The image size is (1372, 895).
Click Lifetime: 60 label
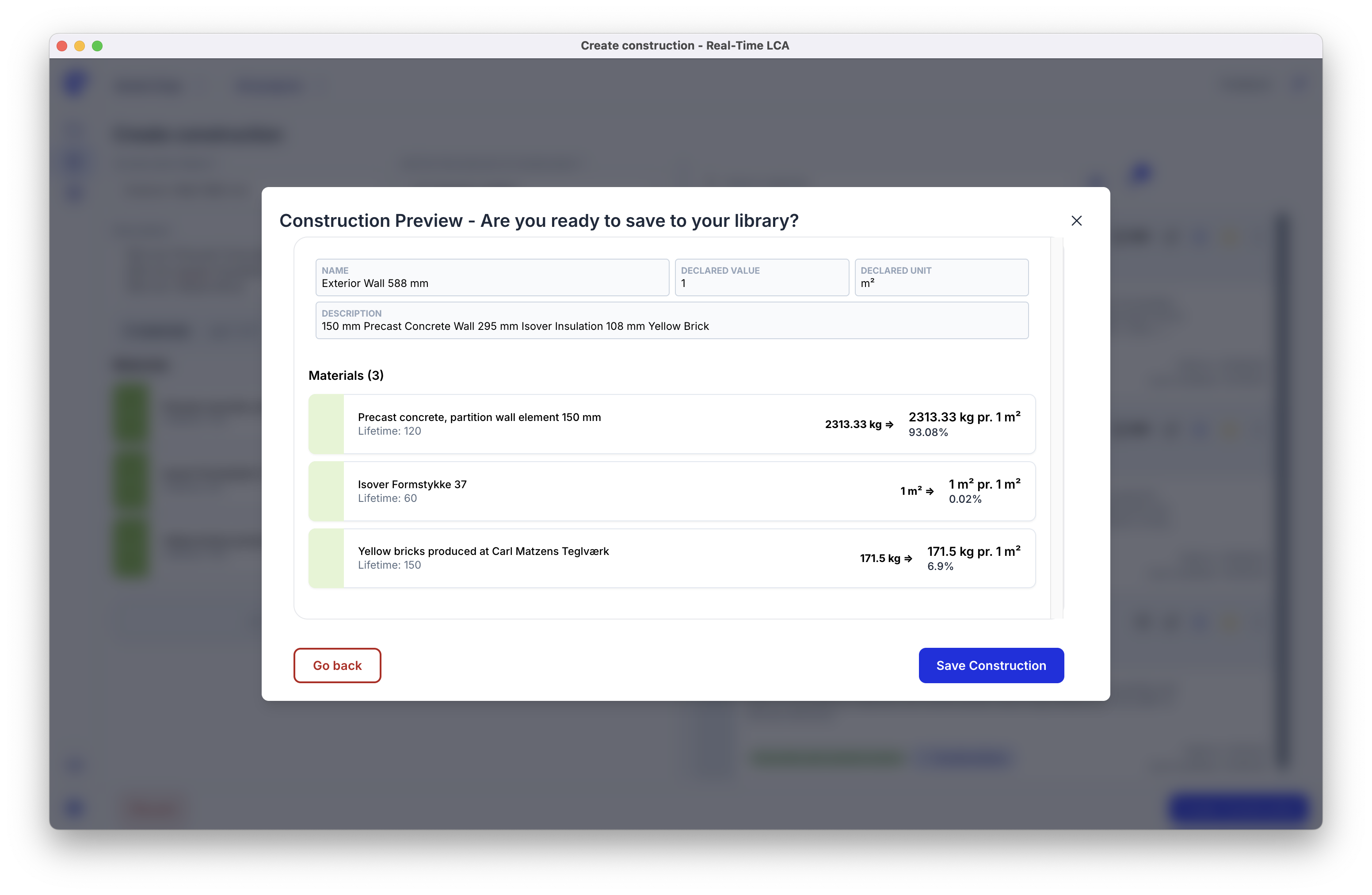tap(387, 498)
